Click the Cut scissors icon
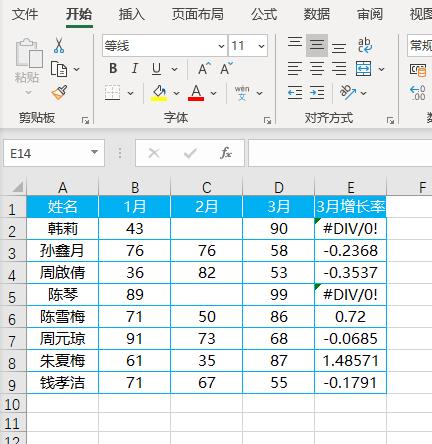Screen dimensions: 432x444 click(x=59, y=45)
